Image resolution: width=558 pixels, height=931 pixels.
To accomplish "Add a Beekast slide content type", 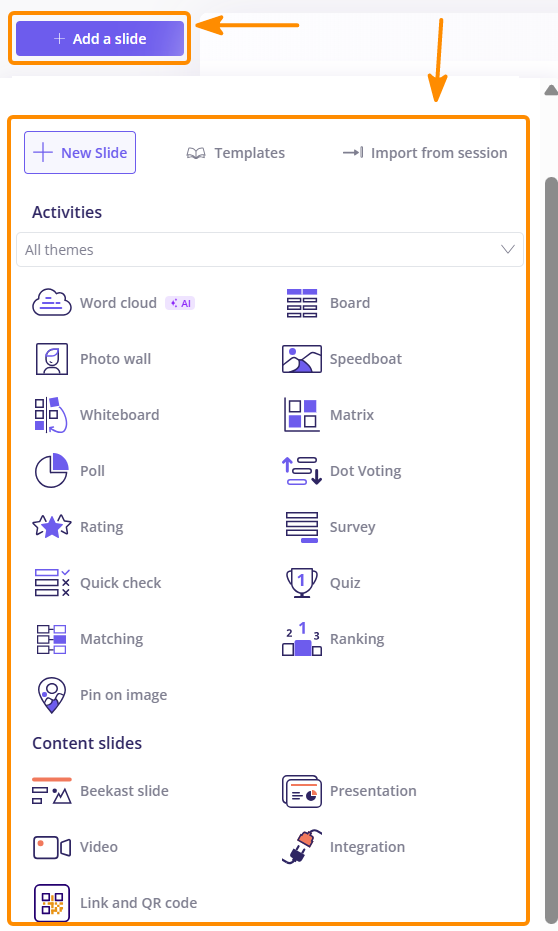I will 101,791.
